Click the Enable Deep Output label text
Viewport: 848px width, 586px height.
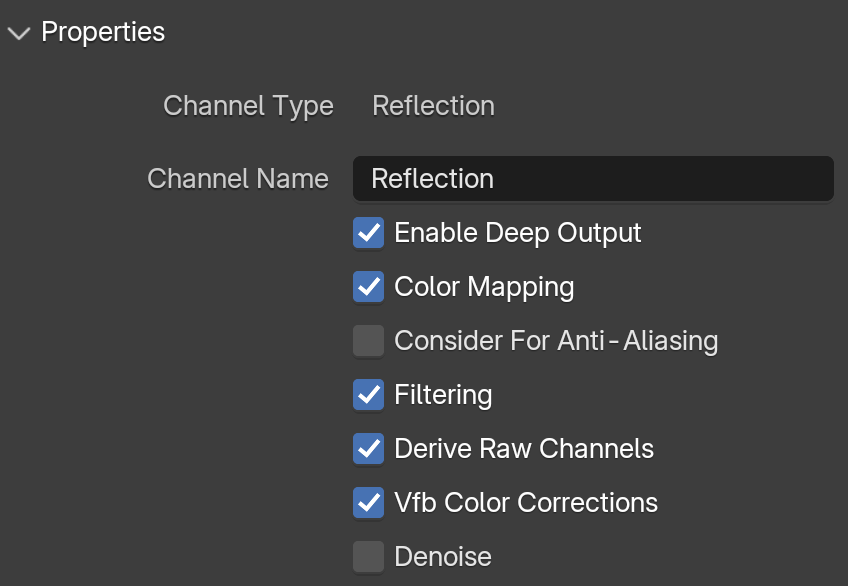point(518,234)
